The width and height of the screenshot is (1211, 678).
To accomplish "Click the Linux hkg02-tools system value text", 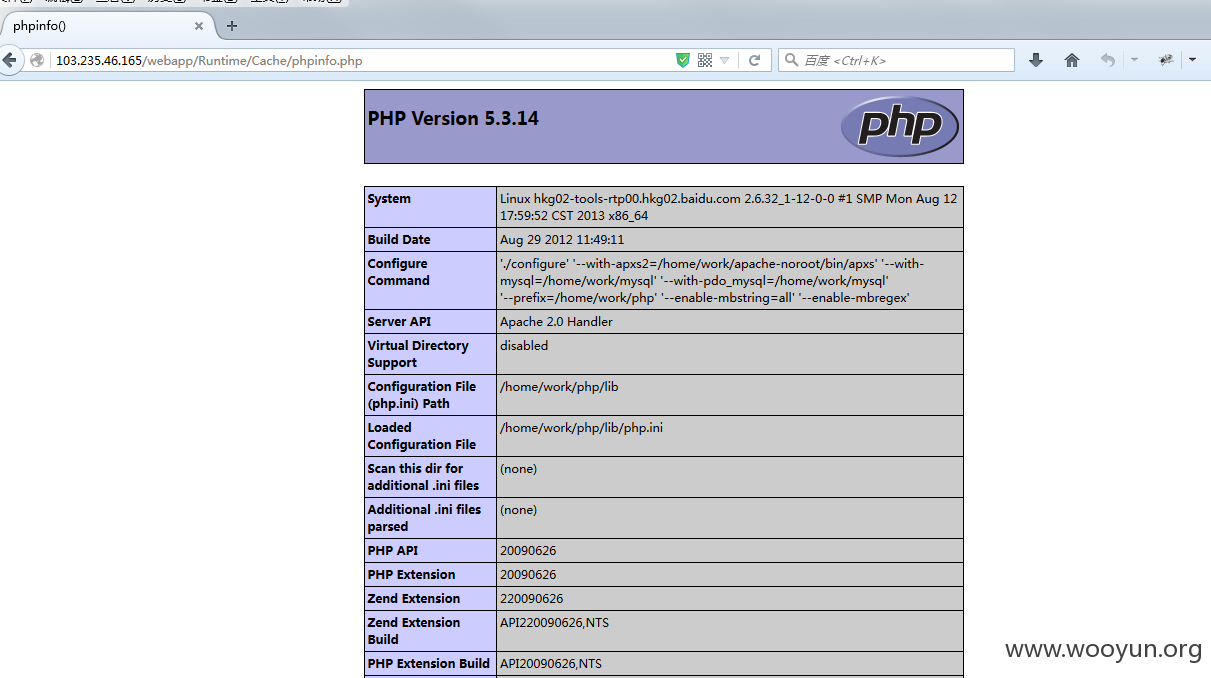I will tap(728, 207).
